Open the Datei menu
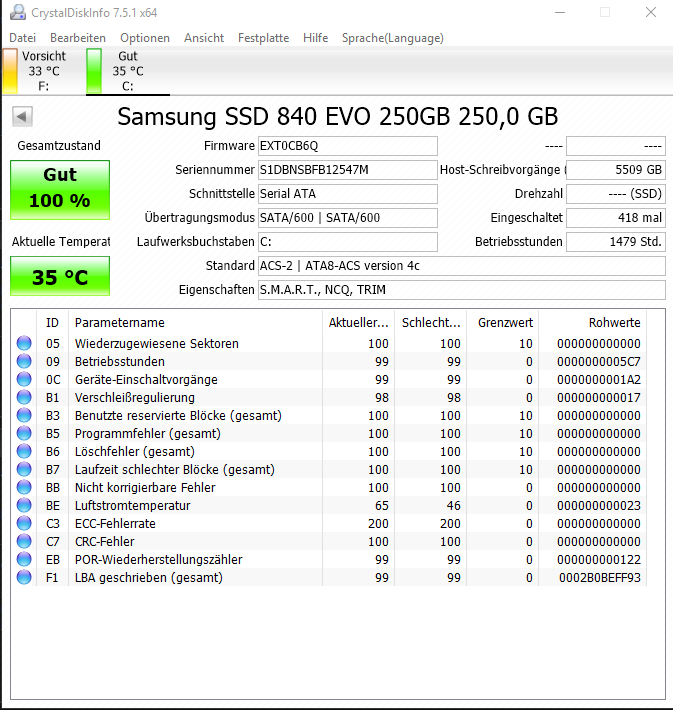 coord(22,38)
